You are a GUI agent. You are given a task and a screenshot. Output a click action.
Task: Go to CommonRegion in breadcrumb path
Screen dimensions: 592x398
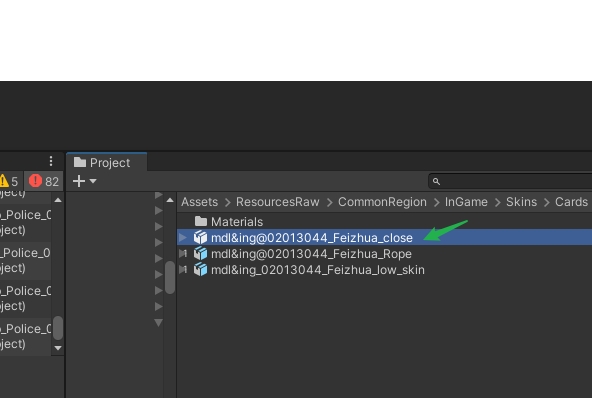(x=382, y=202)
